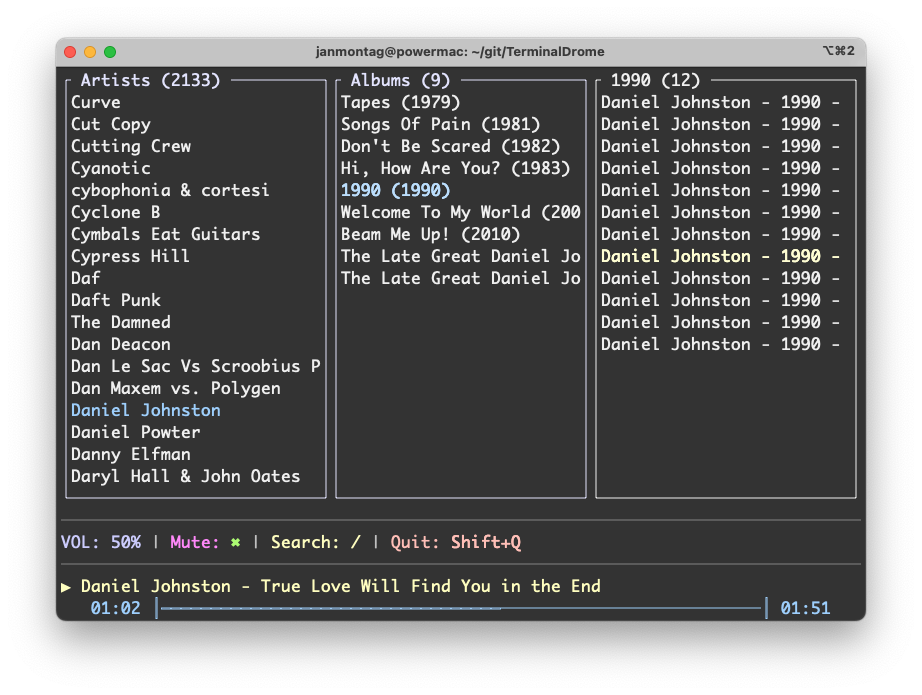Click the VOL: 50% volume readout

(101, 542)
